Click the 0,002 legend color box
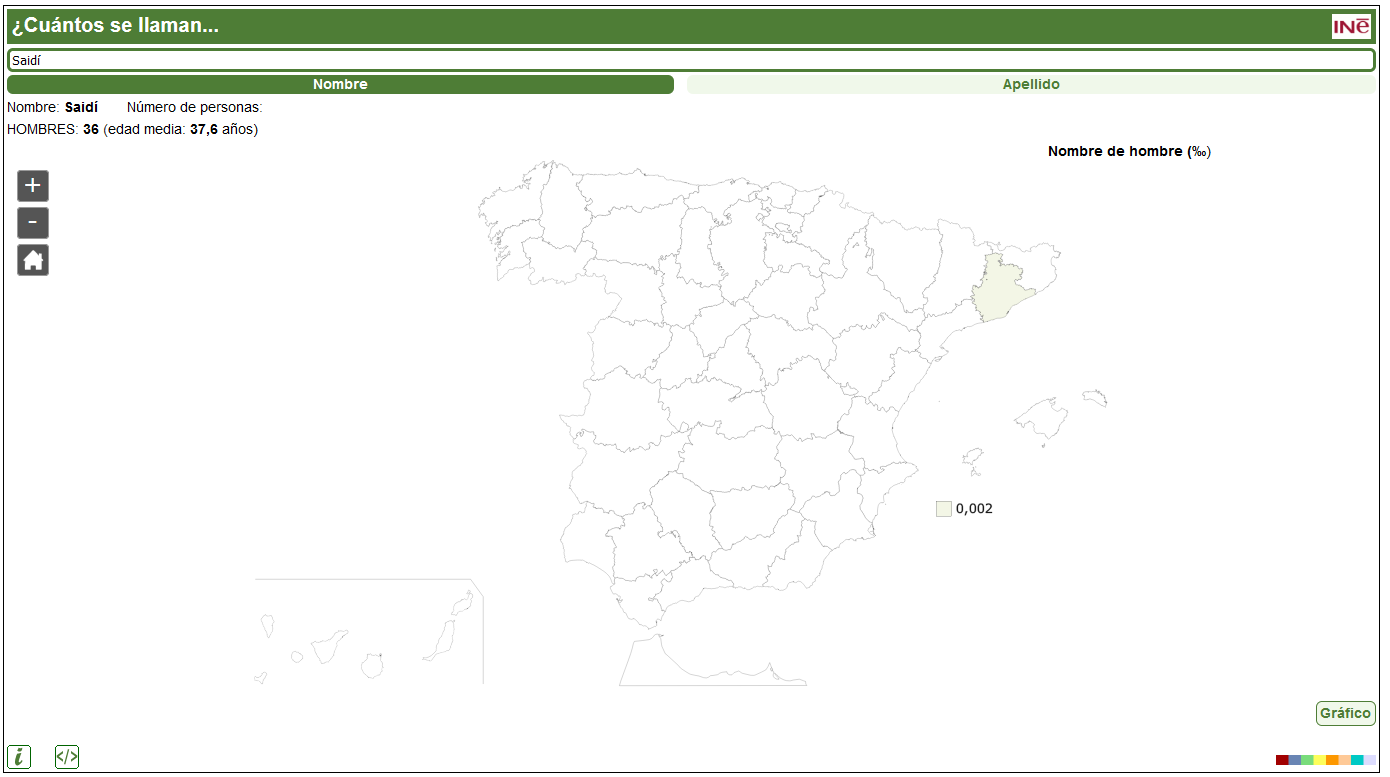Image resolution: width=1390 pixels, height=777 pixels. [x=944, y=509]
